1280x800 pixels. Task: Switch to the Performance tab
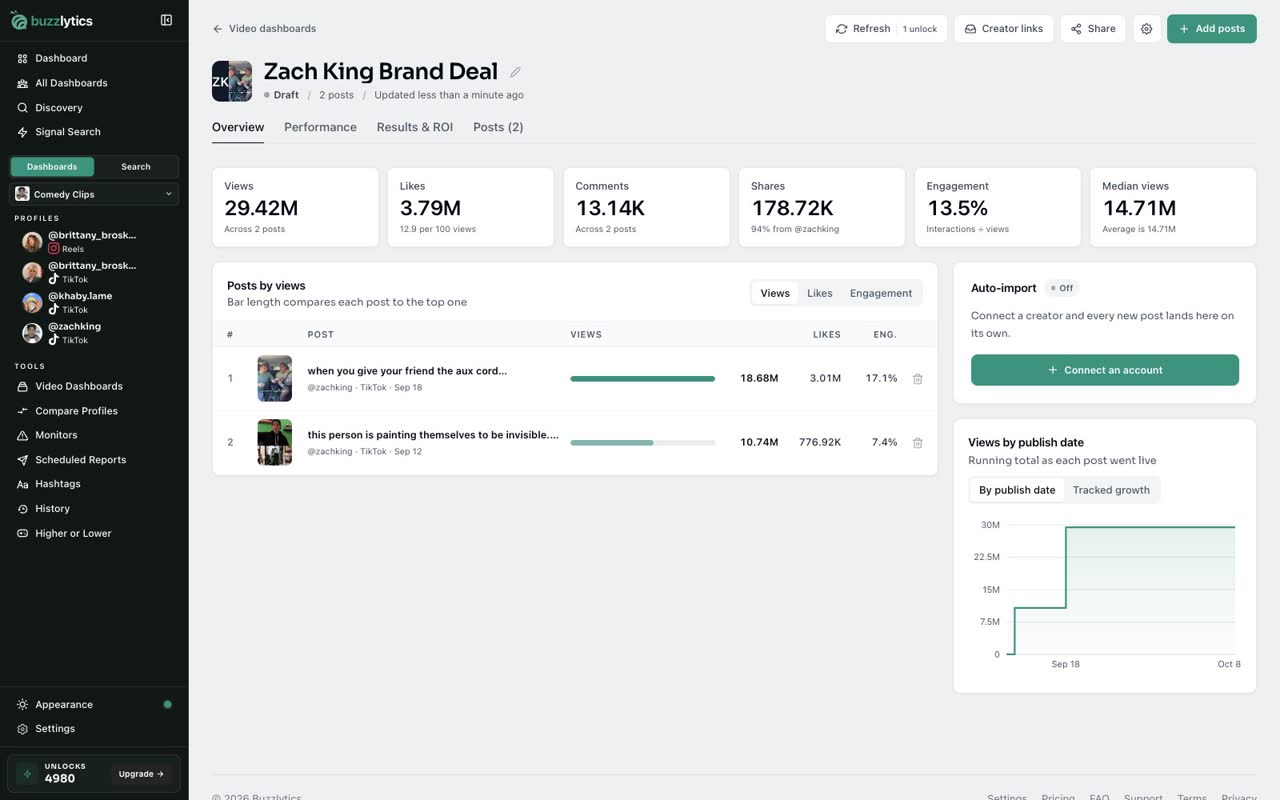point(320,127)
